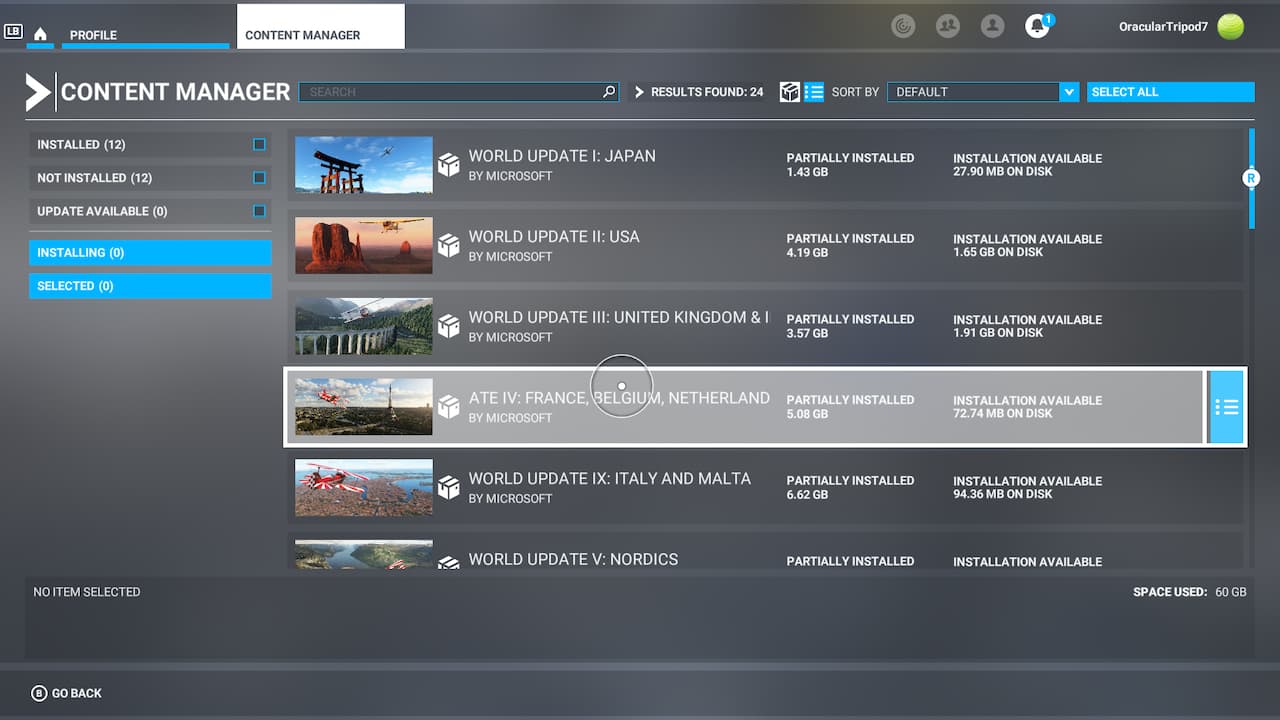Image resolution: width=1280 pixels, height=720 pixels.
Task: Click the search magnifier icon
Action: pyautogui.click(x=609, y=92)
